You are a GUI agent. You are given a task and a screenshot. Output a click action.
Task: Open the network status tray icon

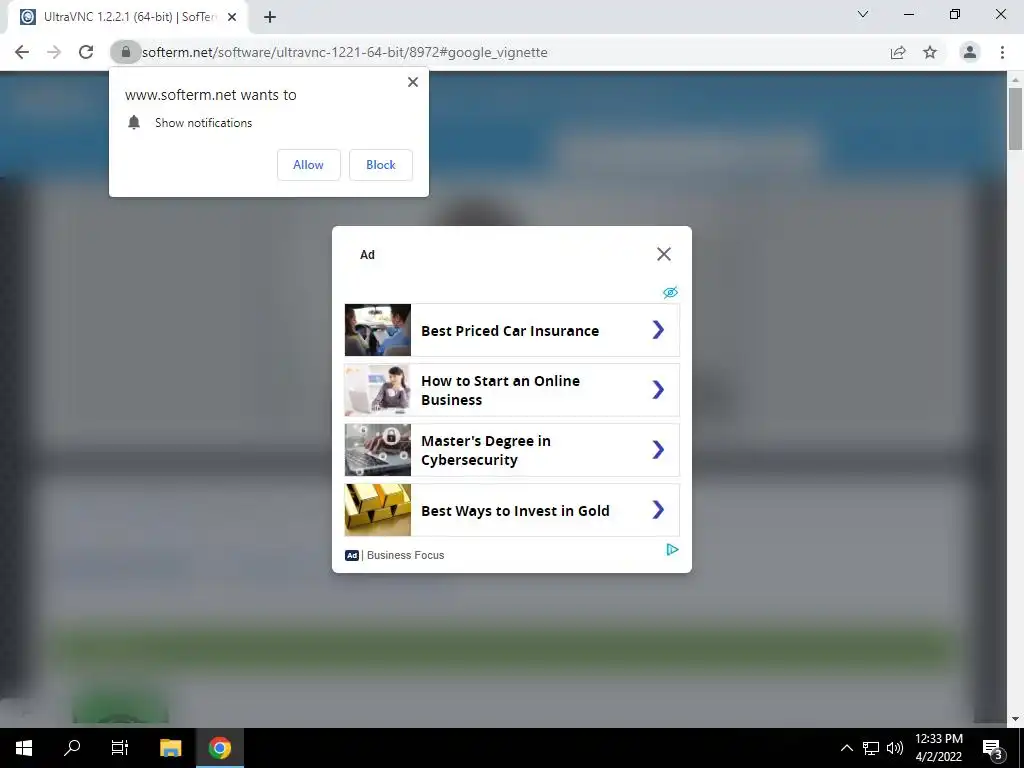pos(871,748)
